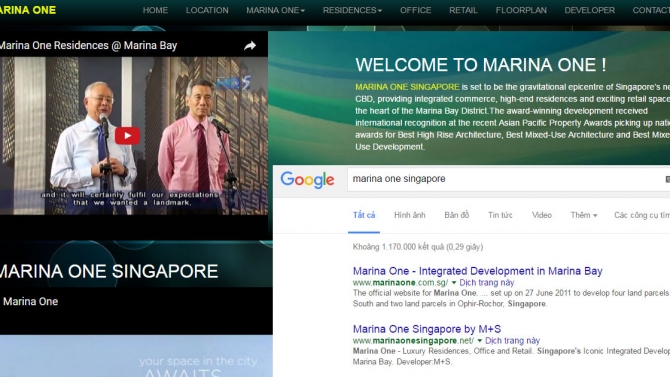
Task: Click the MARINA ONE SINGAPORE heading below the video
Action: point(109,271)
